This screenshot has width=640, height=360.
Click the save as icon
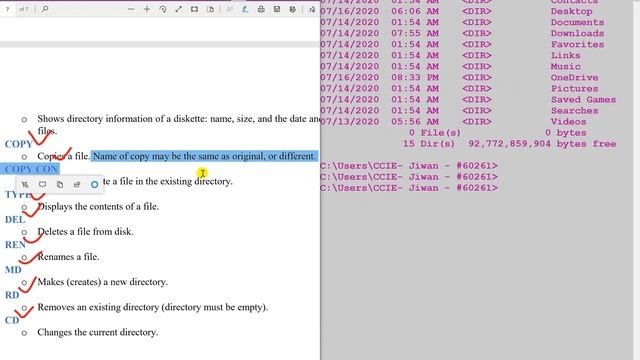click(x=293, y=9)
